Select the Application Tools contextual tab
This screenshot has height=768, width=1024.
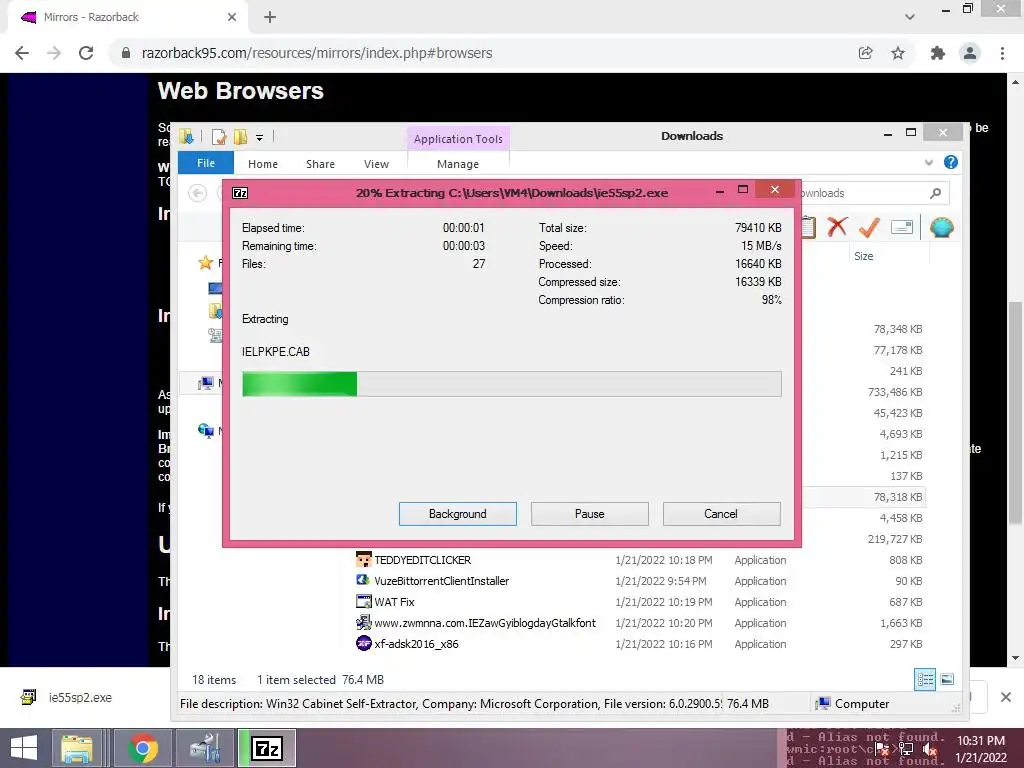point(458,138)
